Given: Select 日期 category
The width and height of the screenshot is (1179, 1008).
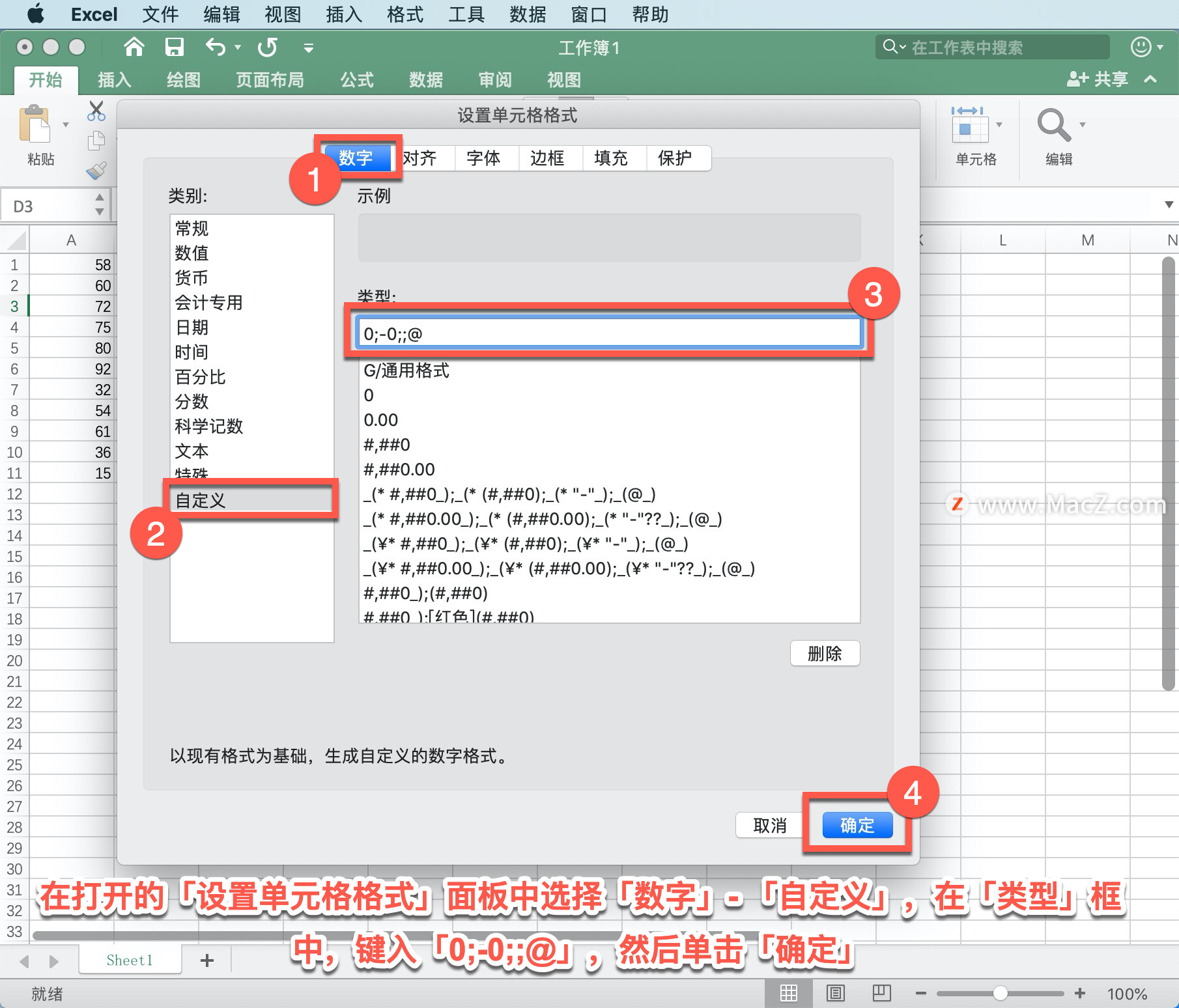Looking at the screenshot, I should (x=251, y=328).
